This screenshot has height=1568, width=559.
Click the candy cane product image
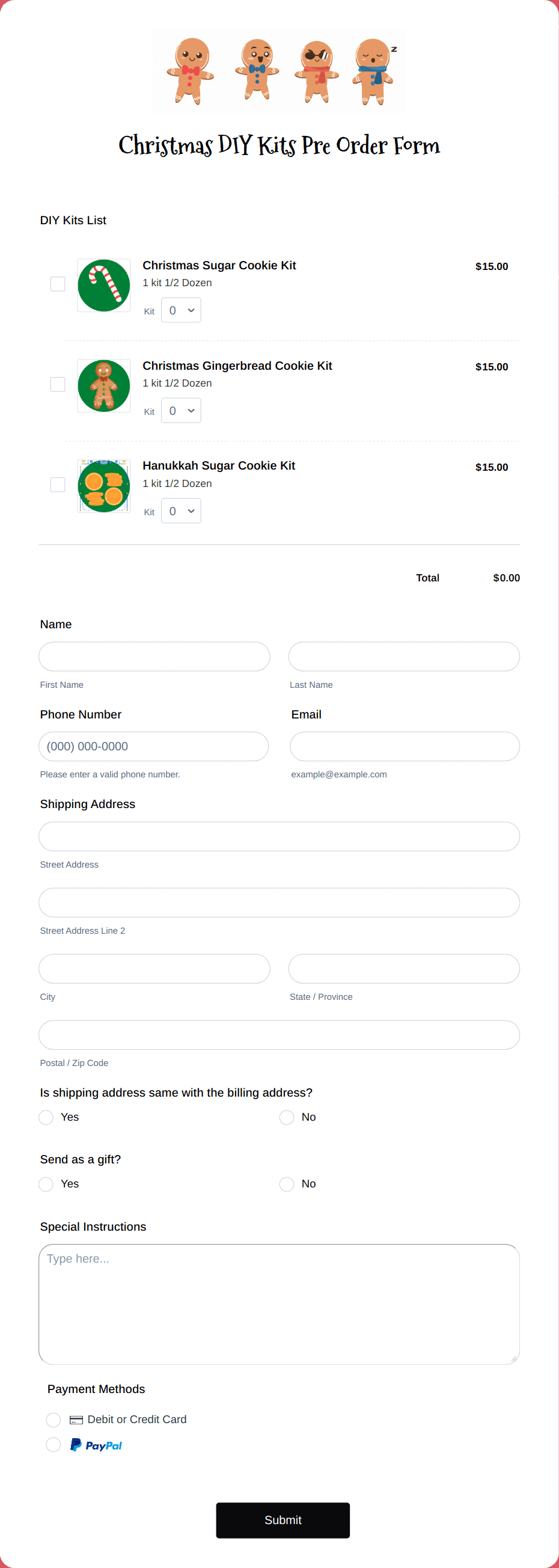click(104, 286)
